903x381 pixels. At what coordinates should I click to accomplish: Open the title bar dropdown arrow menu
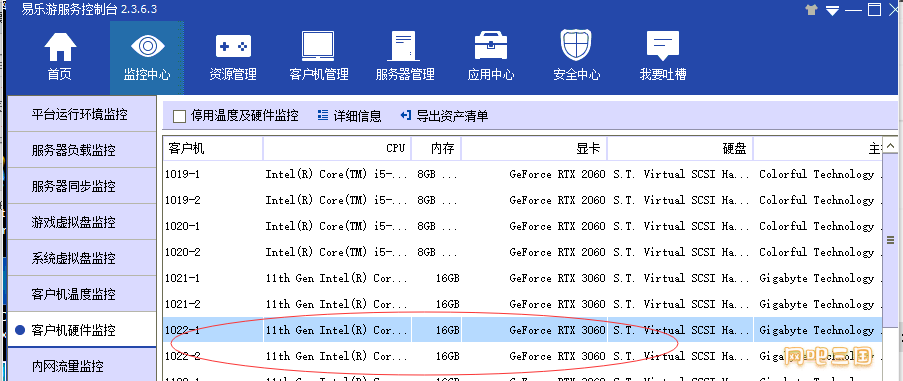coord(832,10)
